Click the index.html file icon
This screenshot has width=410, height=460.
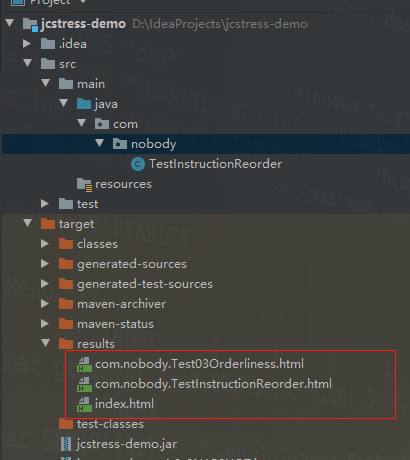pyautogui.click(x=84, y=404)
